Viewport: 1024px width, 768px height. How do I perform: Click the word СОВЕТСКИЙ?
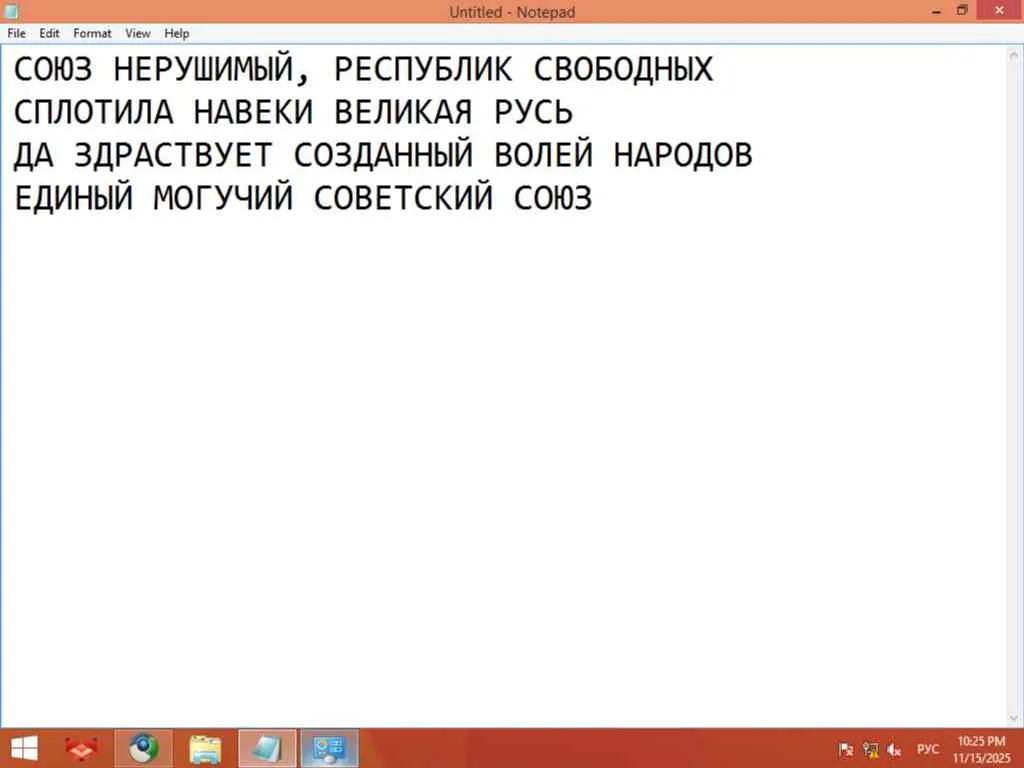(404, 197)
